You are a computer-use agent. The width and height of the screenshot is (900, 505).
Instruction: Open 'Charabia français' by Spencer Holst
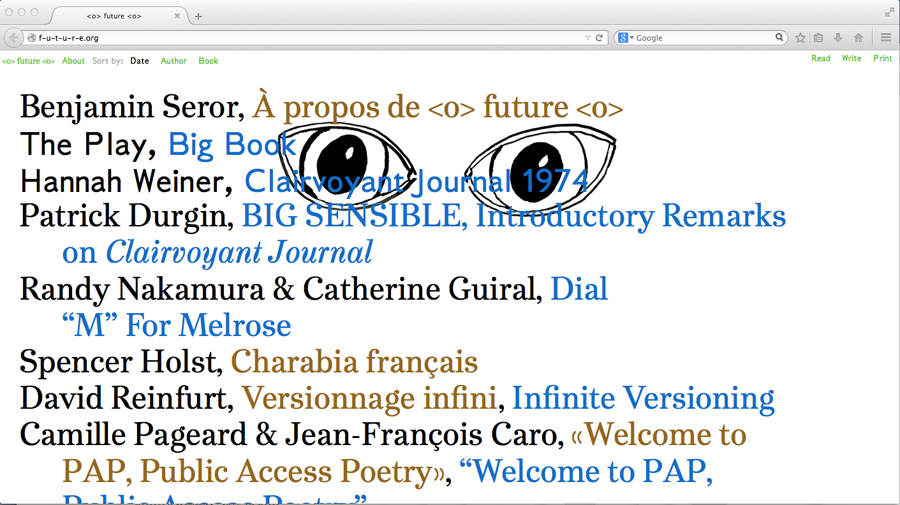(354, 362)
